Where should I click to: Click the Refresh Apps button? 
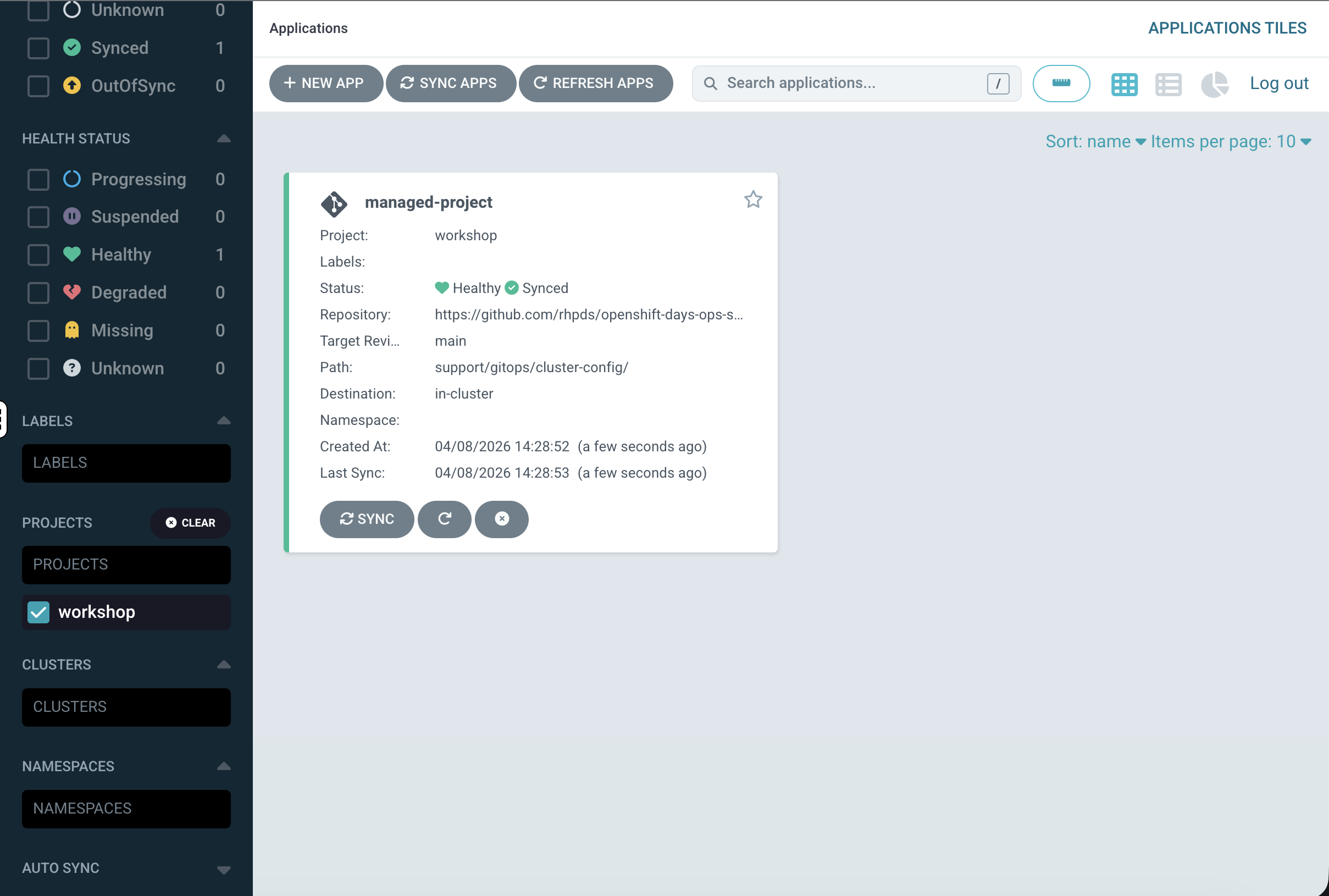click(595, 84)
